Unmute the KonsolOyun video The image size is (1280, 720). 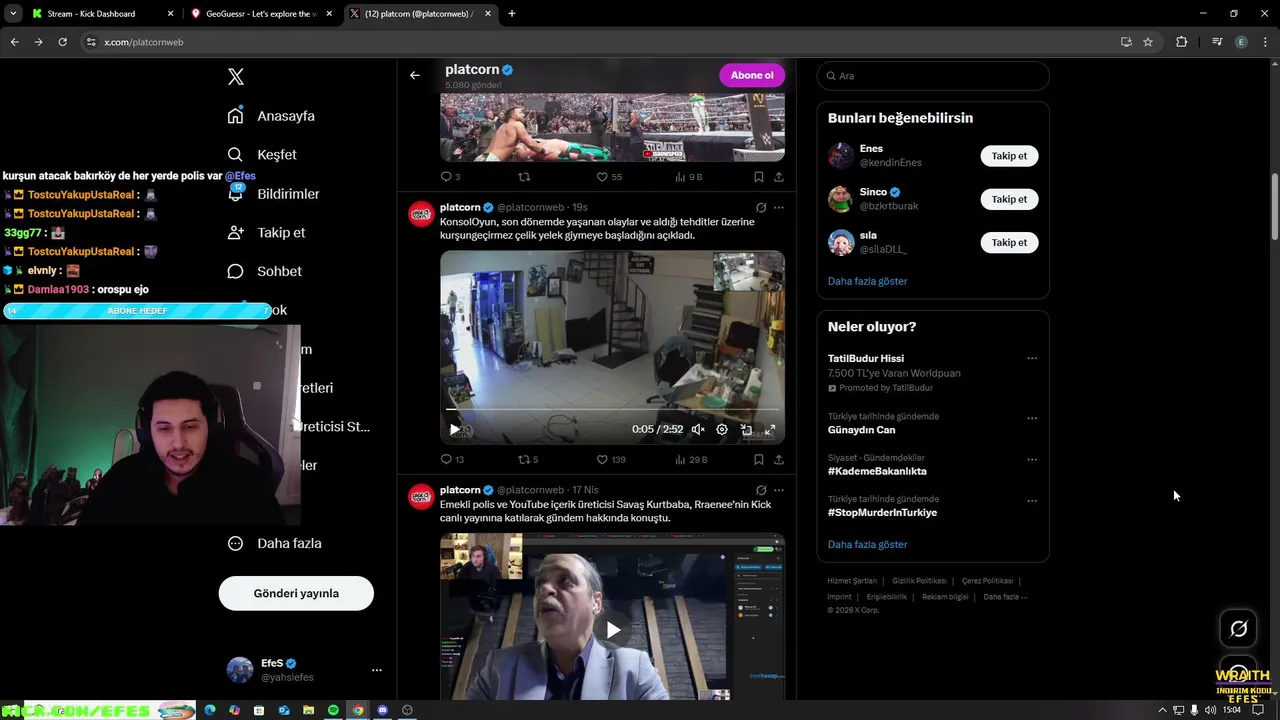pyautogui.click(x=698, y=429)
